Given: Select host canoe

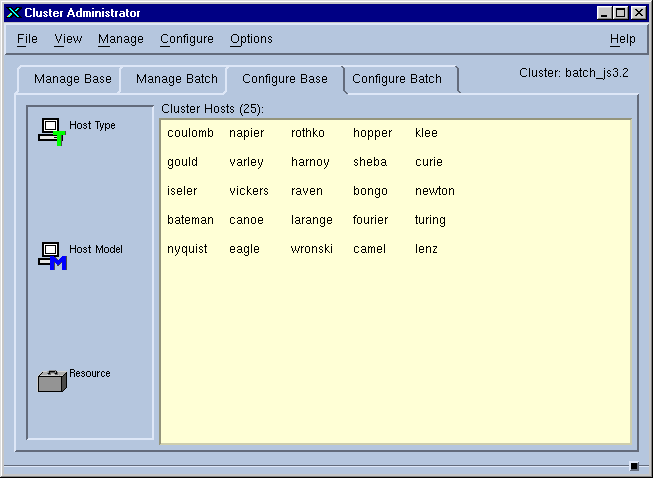Looking at the screenshot, I should 246,220.
